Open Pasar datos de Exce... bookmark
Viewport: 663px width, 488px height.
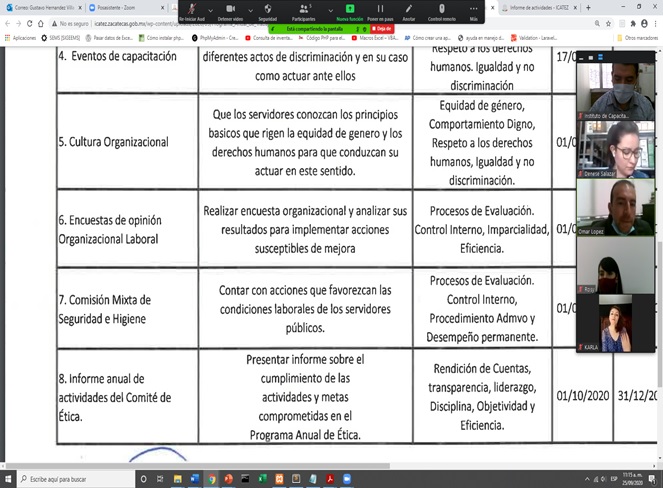109,38
